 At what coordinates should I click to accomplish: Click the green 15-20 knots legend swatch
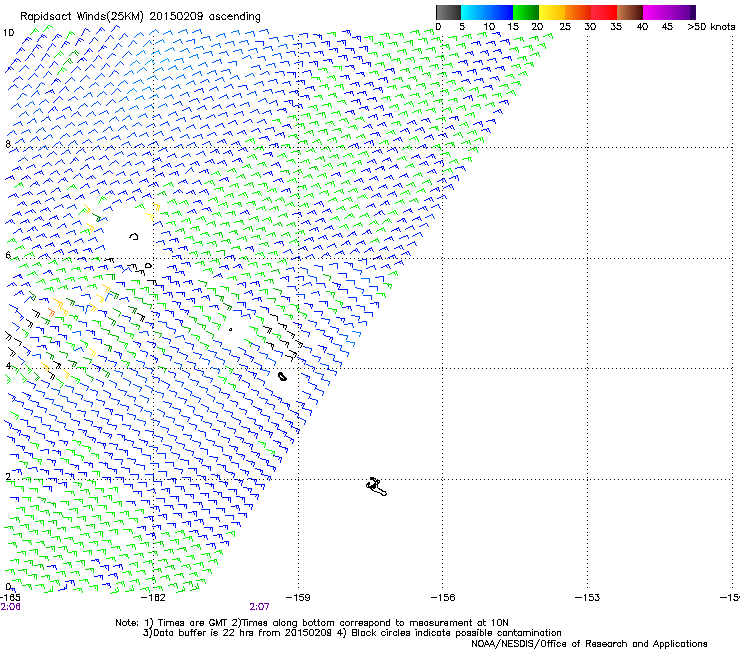point(526,12)
